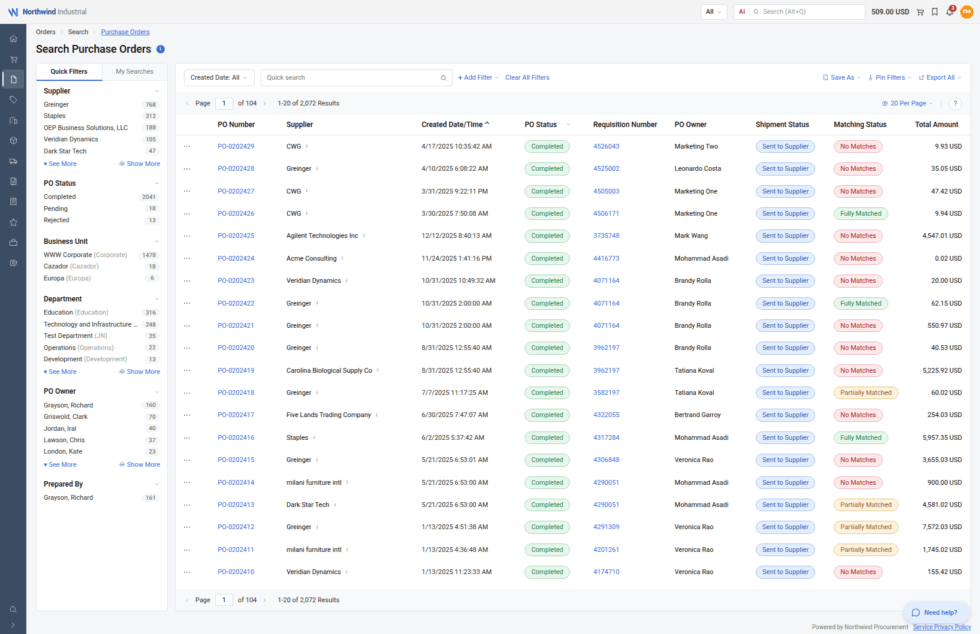The image size is (980, 634).
Task: Go to next page arrow at top
Action: point(264,104)
